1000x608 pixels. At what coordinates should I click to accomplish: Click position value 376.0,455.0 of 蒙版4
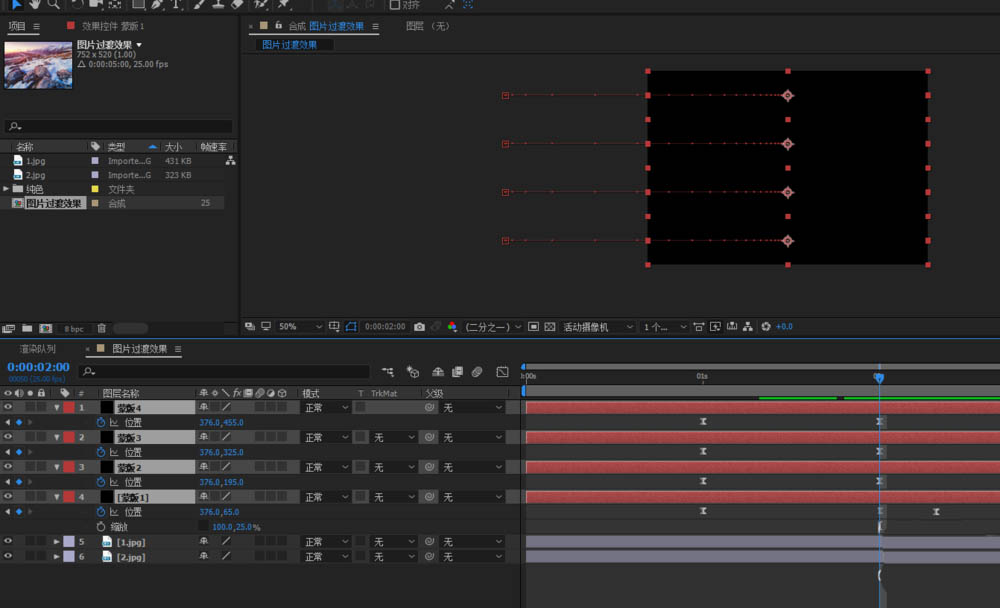click(x=221, y=423)
